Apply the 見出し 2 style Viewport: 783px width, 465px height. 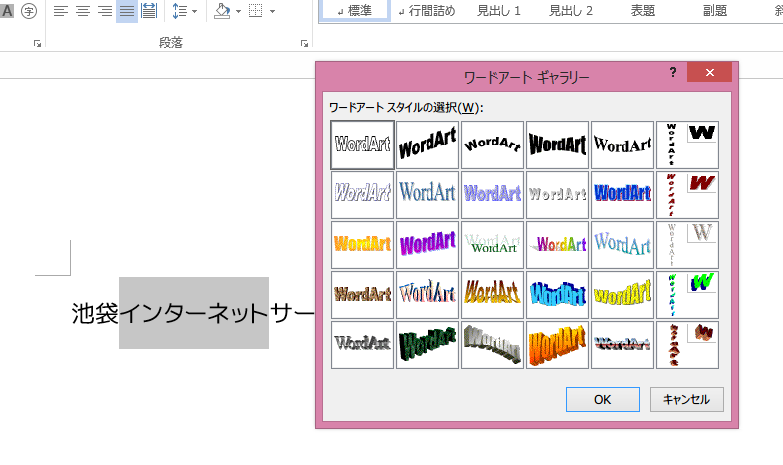click(571, 10)
